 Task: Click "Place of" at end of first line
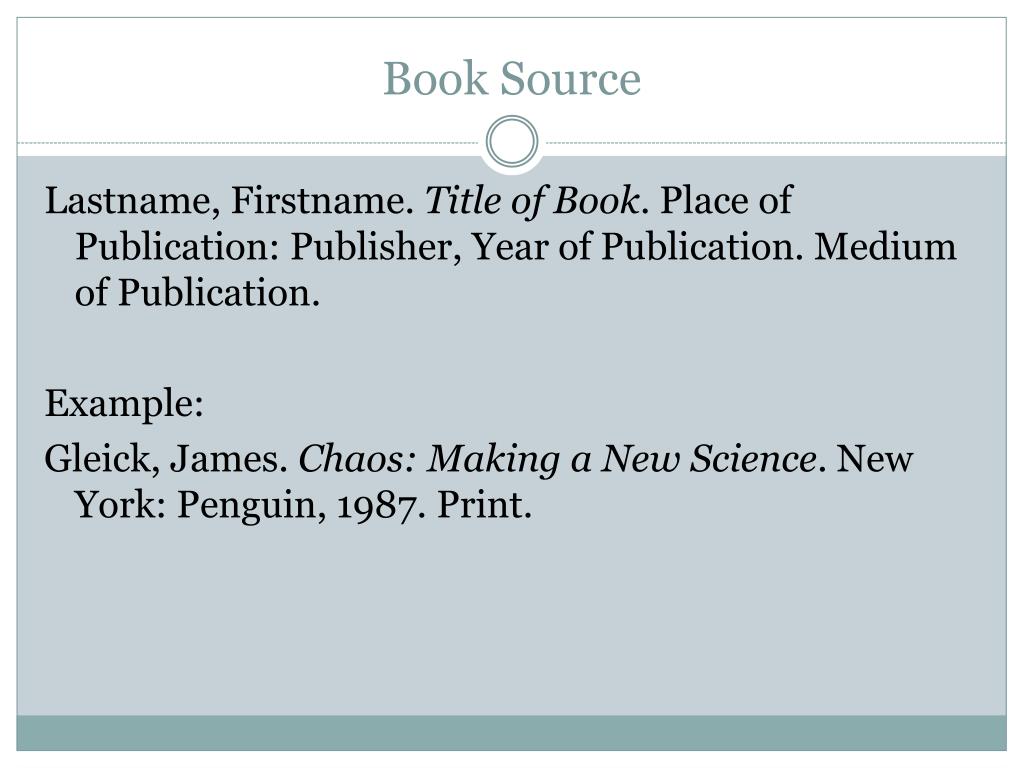click(x=727, y=200)
